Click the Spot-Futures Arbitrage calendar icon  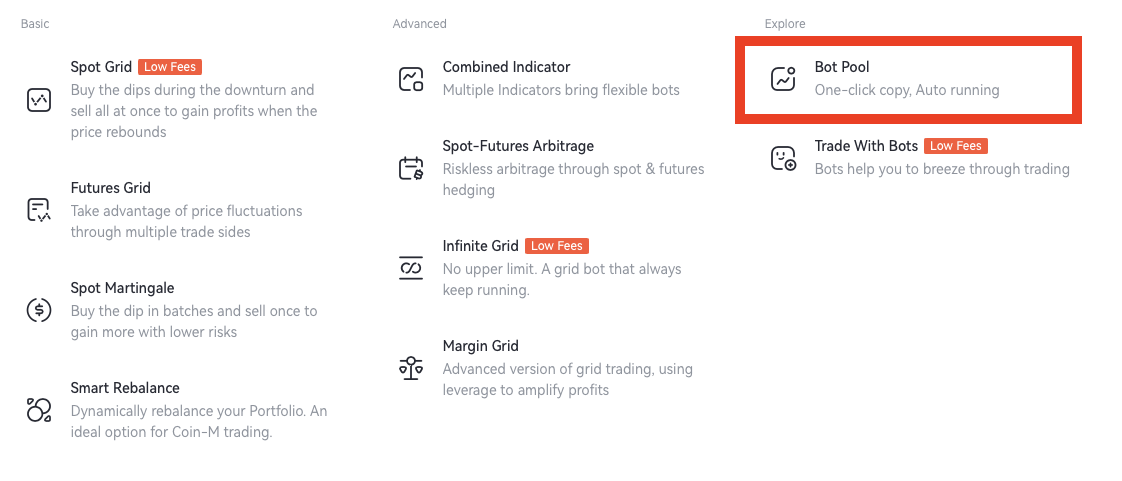pos(411,168)
